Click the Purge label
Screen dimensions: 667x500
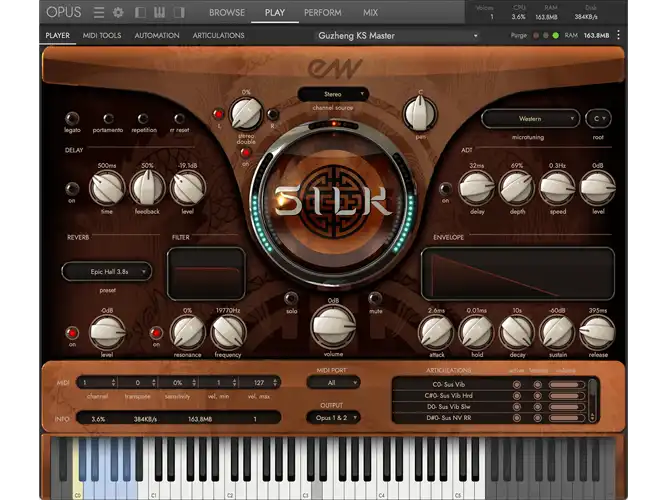[x=519, y=35]
